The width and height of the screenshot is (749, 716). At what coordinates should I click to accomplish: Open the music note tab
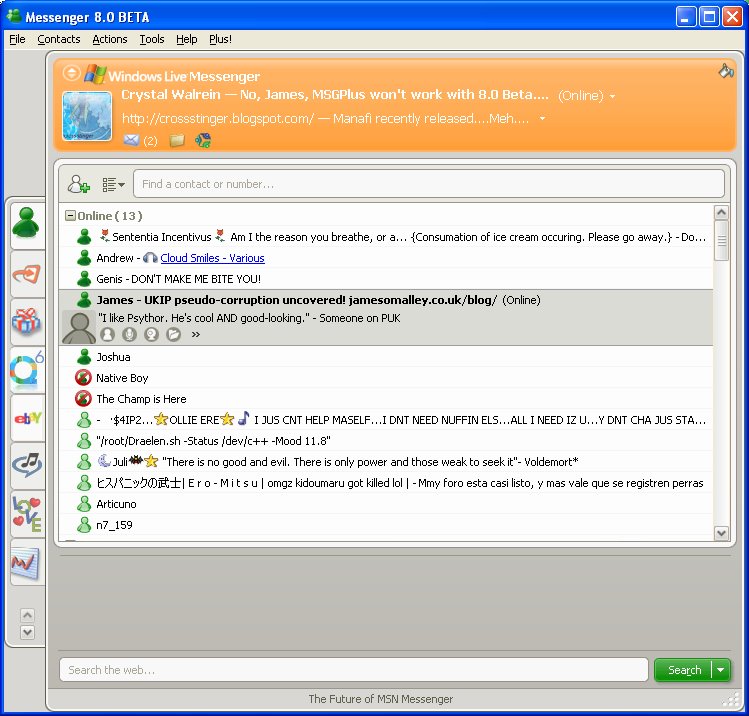(27, 465)
